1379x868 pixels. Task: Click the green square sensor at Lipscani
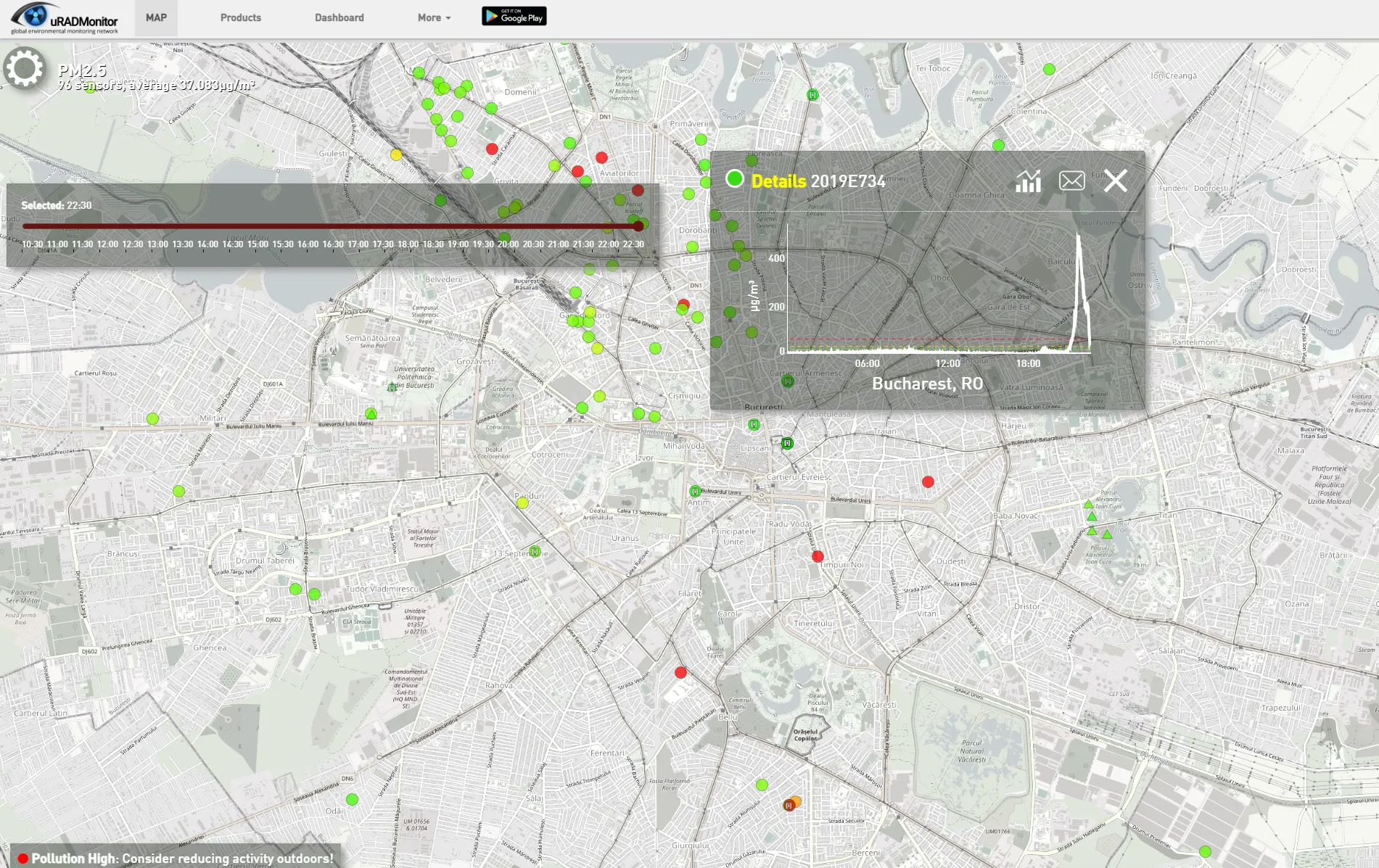787,443
